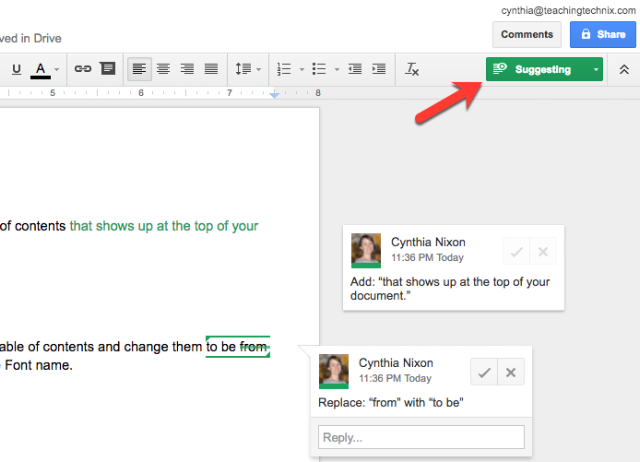
Task: Click the insert comment icon
Action: [108, 69]
